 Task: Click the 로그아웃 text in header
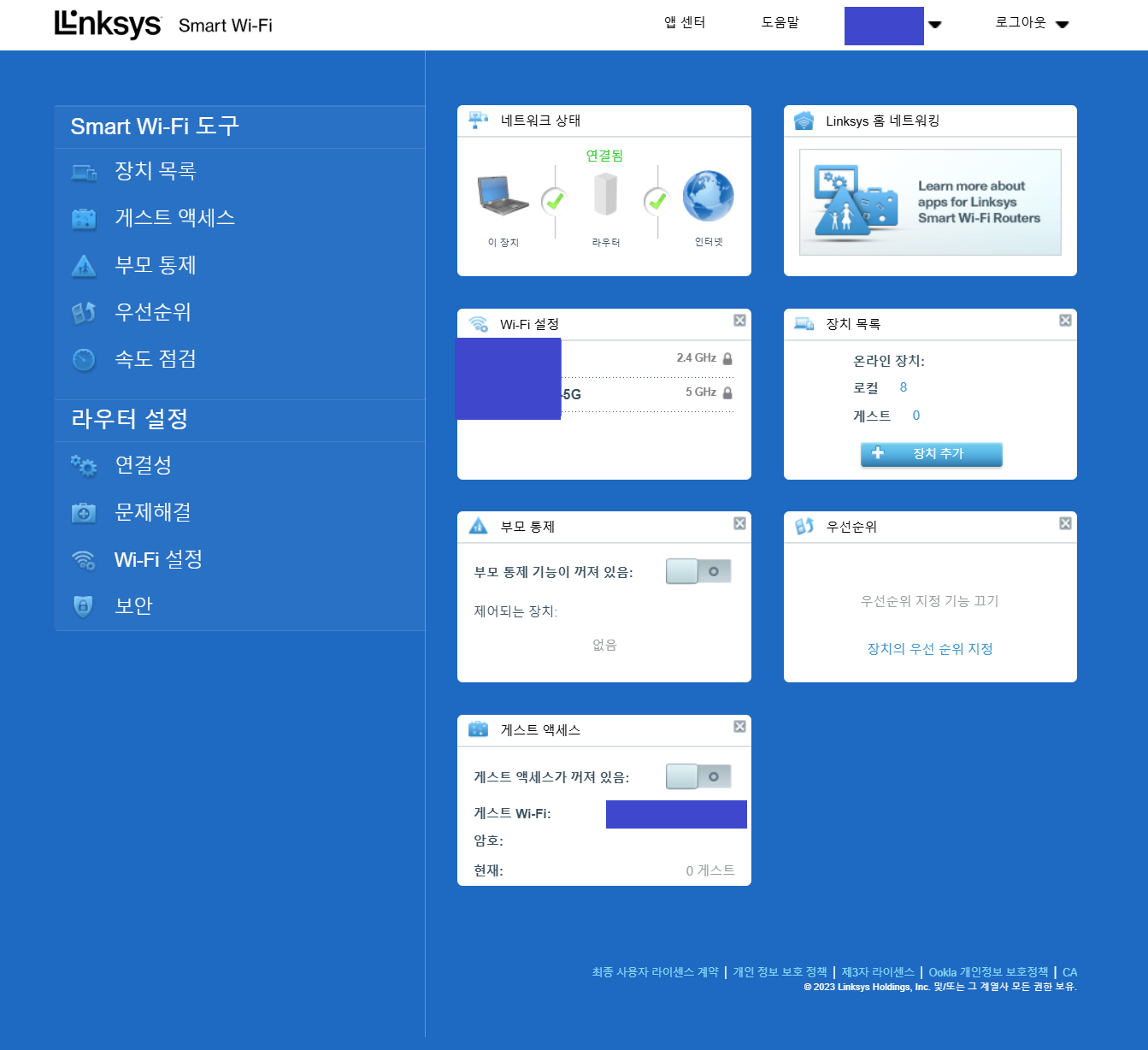point(1021,22)
